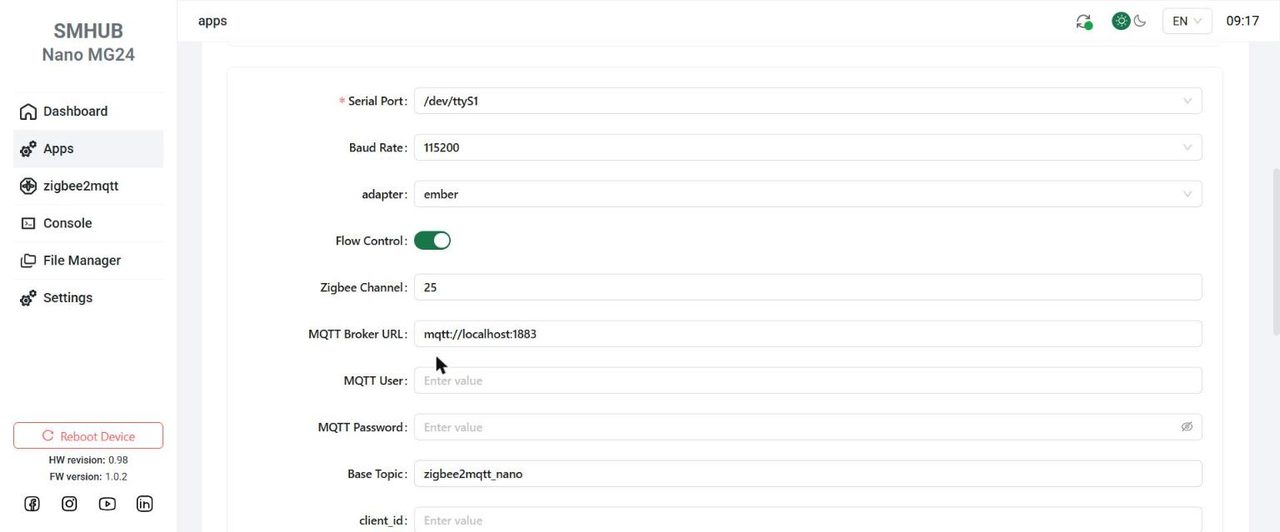Click the File Manager copy icon
Image resolution: width=1280 pixels, height=532 pixels.
click(28, 261)
